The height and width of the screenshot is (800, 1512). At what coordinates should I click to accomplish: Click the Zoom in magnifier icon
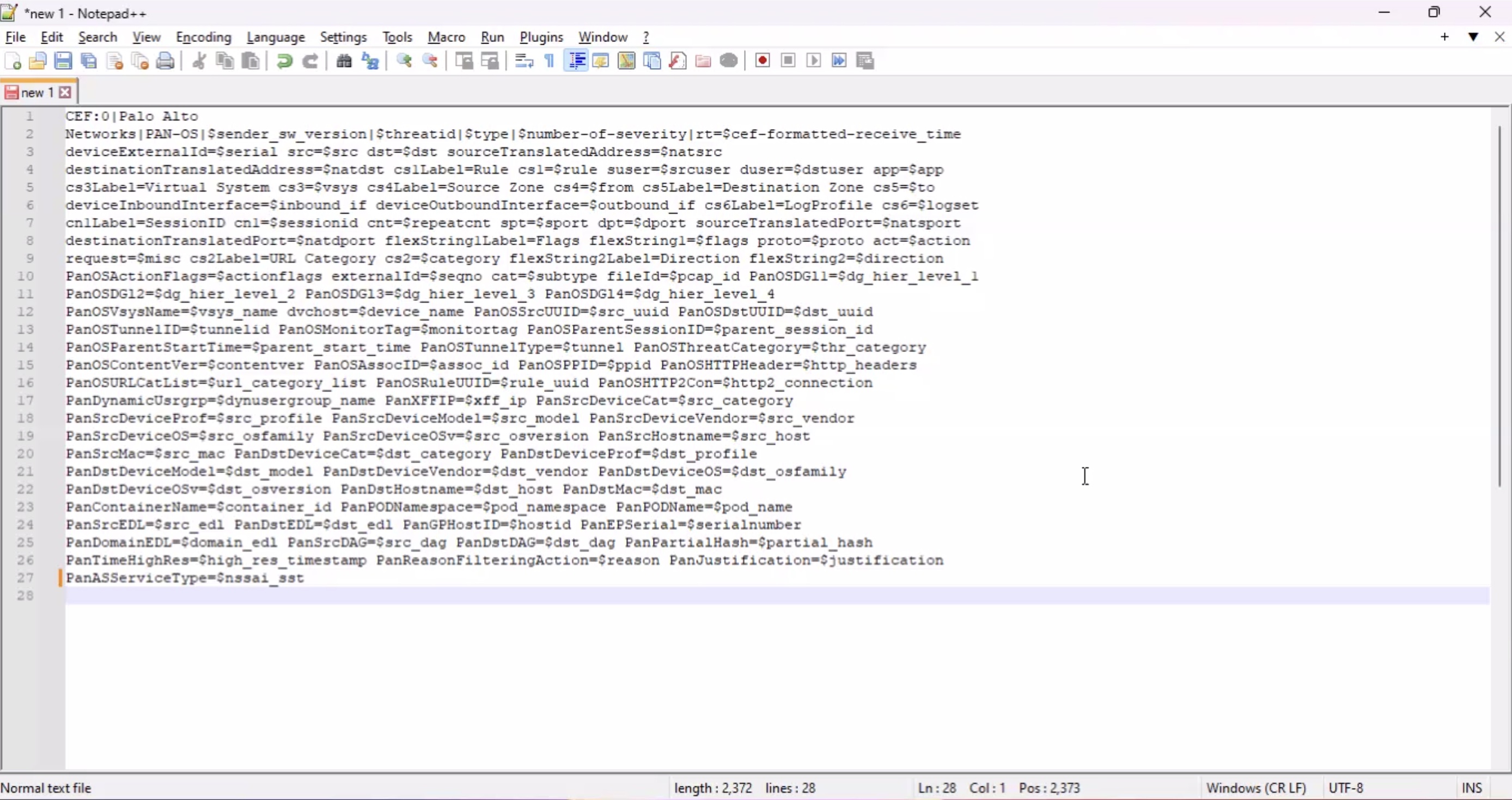click(x=404, y=60)
